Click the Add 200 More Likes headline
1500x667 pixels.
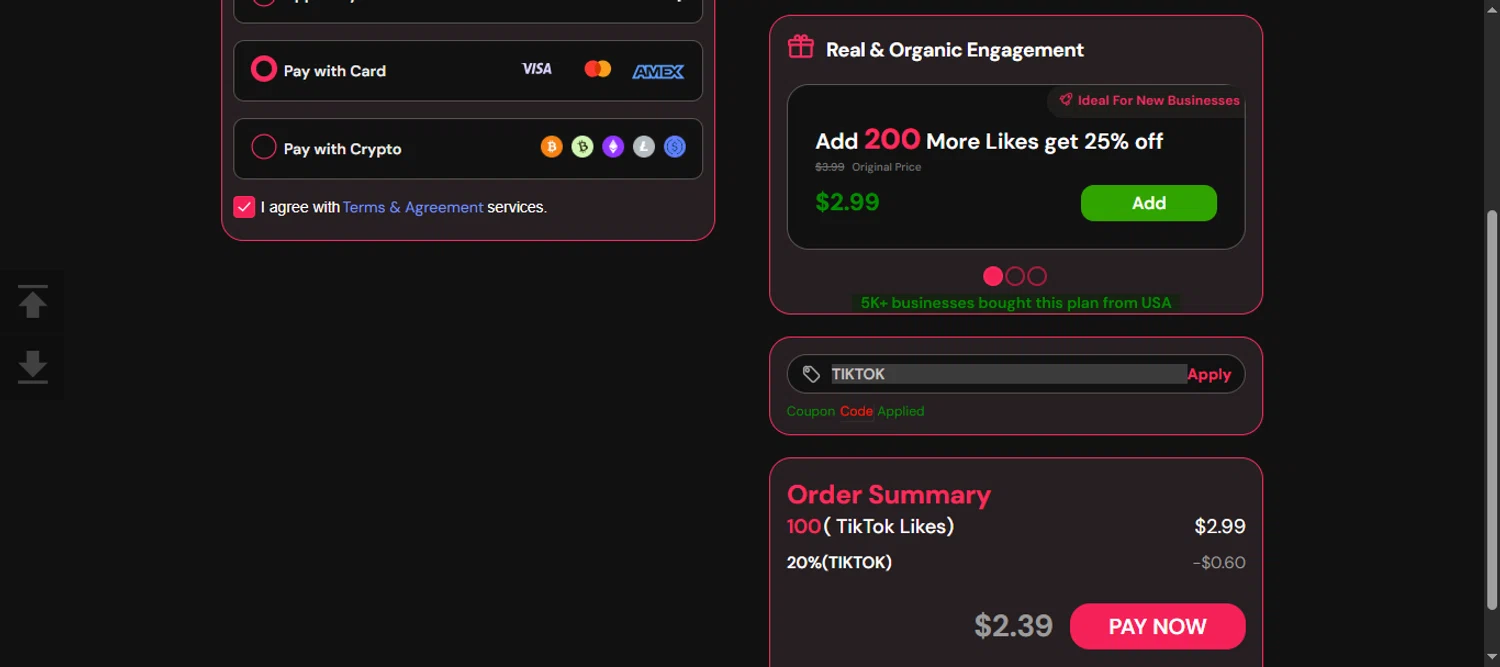click(x=989, y=139)
